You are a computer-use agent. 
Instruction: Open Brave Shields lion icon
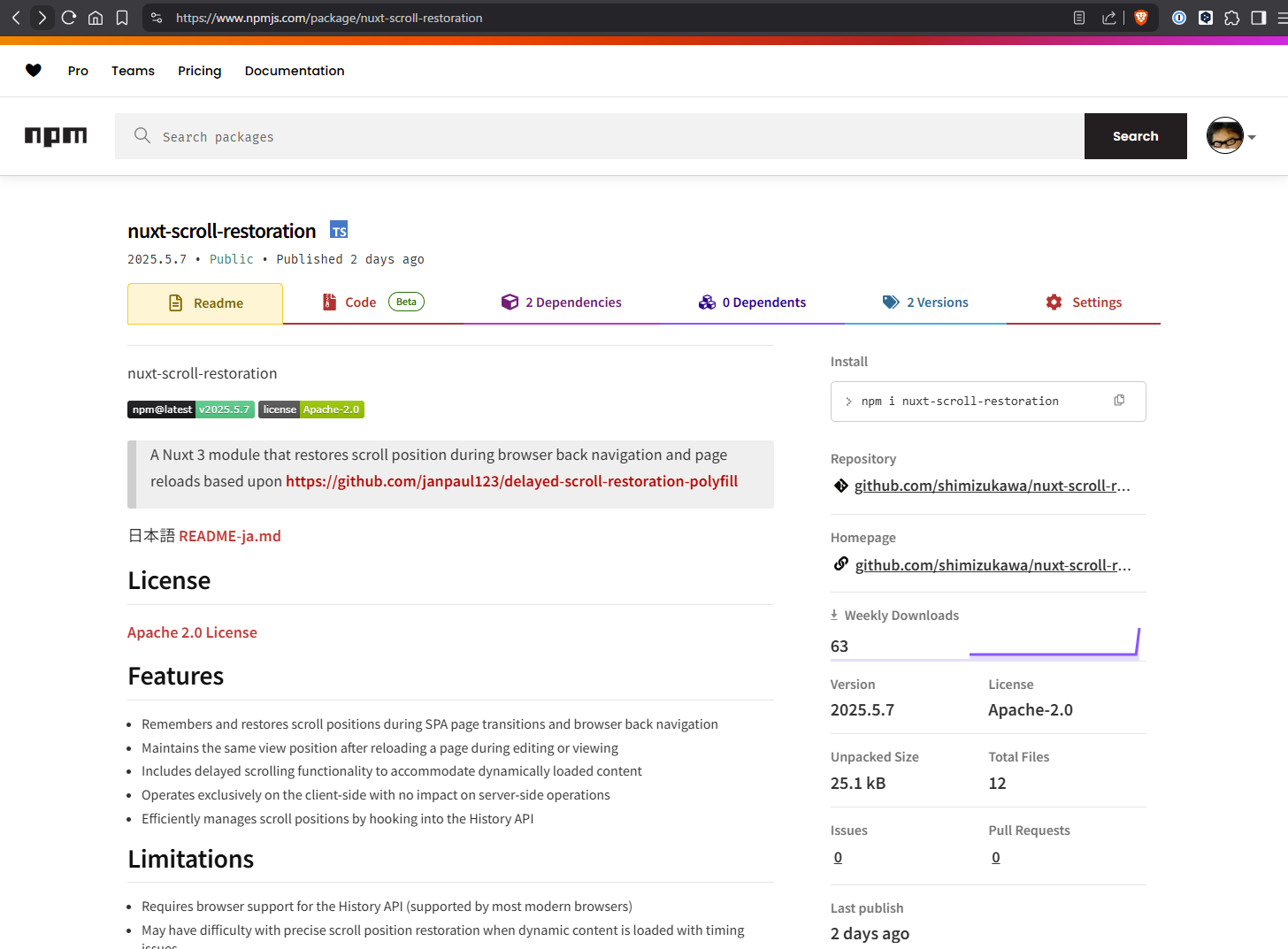1141,18
